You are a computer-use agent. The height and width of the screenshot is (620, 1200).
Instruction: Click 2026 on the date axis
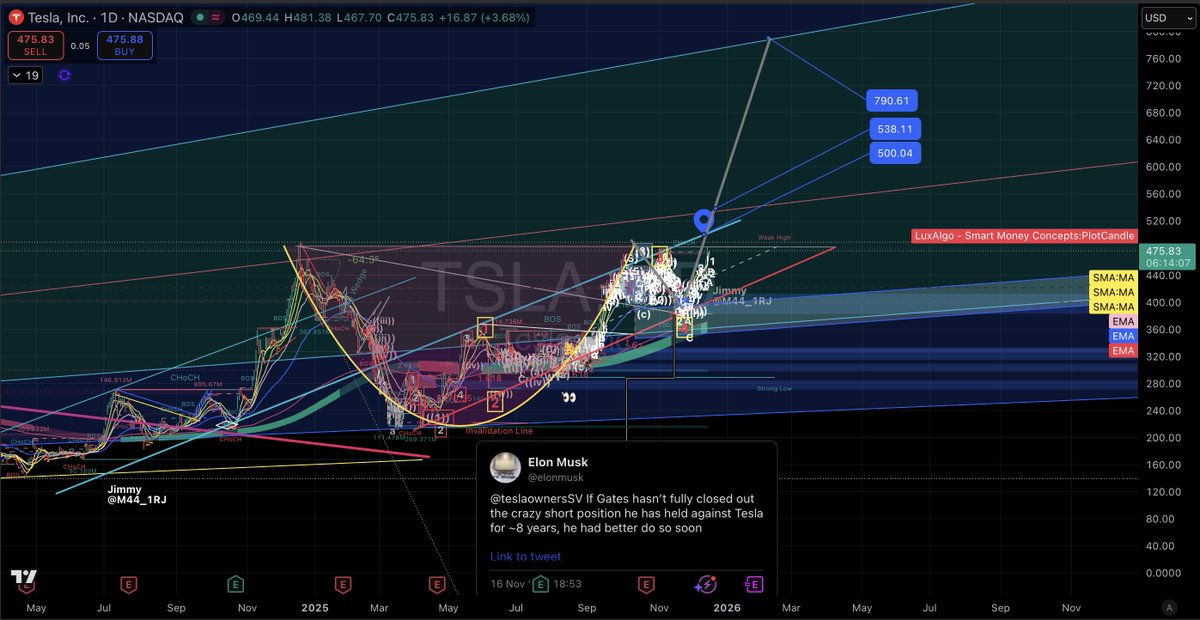(727, 607)
